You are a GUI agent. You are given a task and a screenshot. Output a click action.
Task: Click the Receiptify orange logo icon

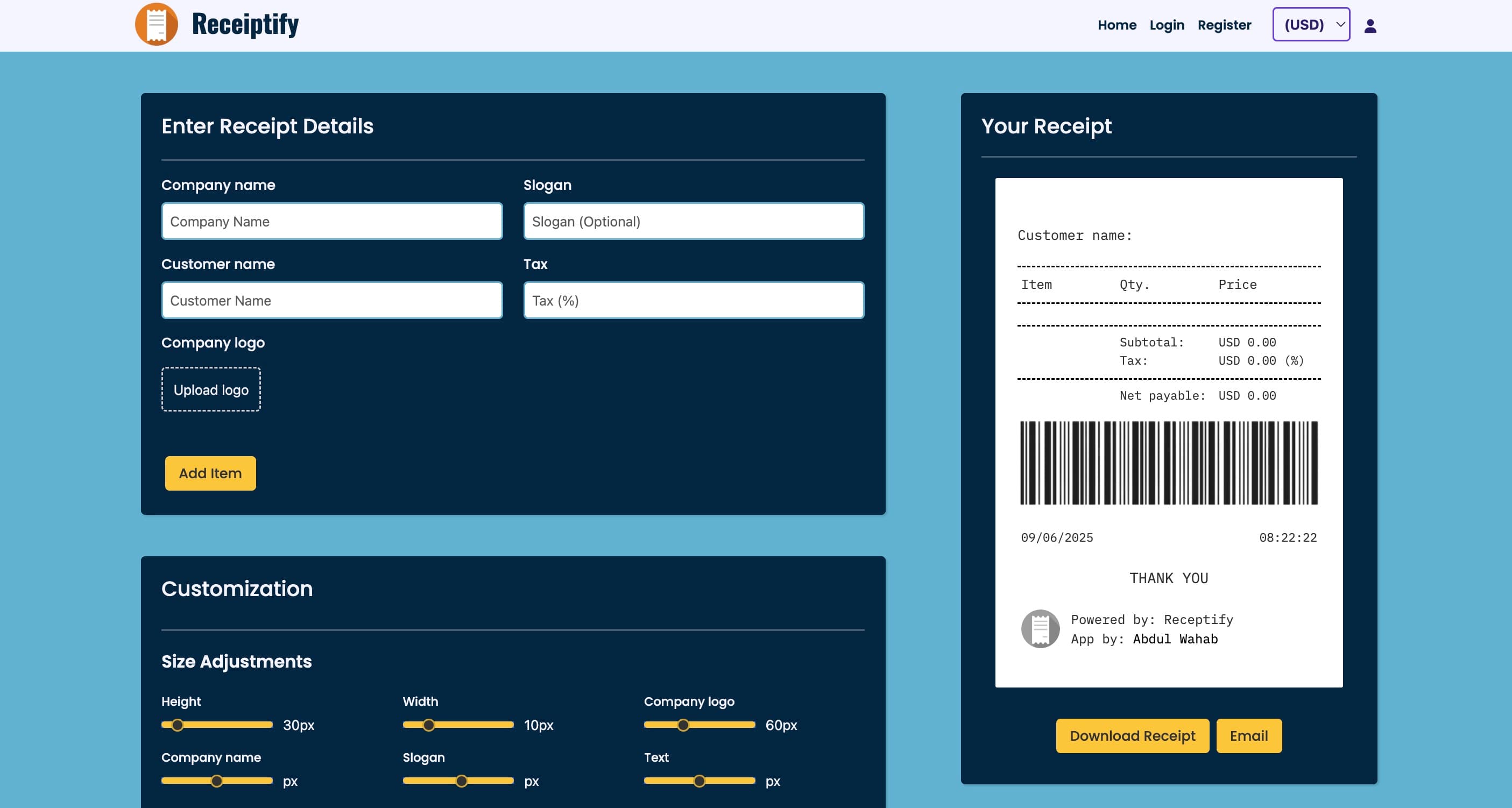pos(156,25)
